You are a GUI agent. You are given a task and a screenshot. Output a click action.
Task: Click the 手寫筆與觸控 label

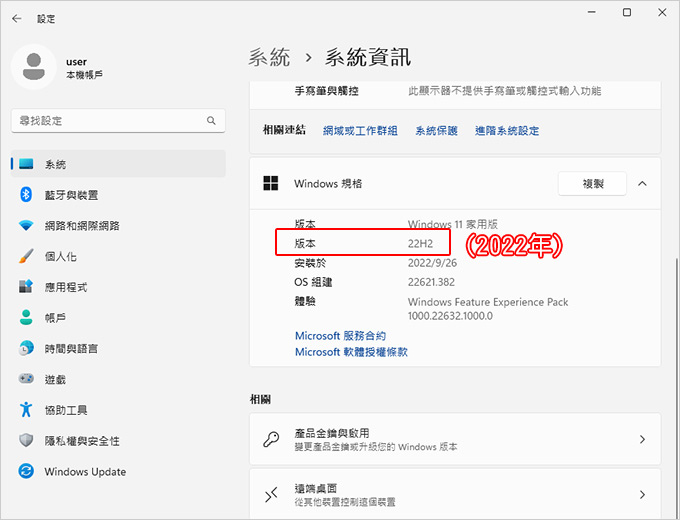tap(326, 91)
